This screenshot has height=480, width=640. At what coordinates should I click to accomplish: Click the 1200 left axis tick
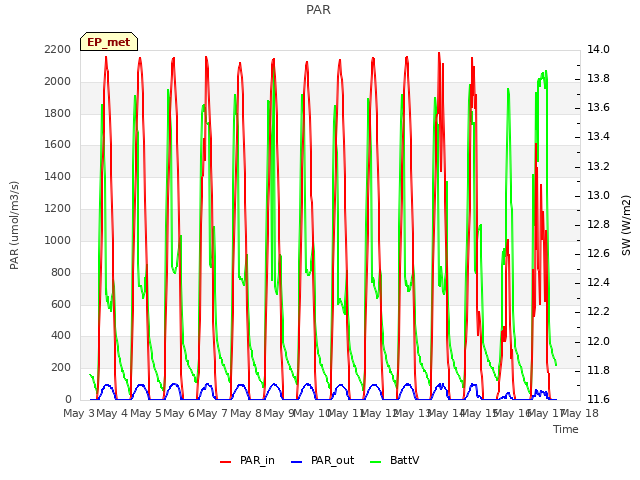click(x=58, y=208)
